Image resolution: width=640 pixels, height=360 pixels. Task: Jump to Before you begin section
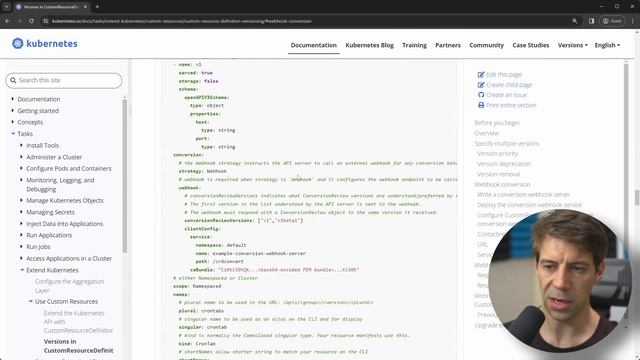pos(497,123)
